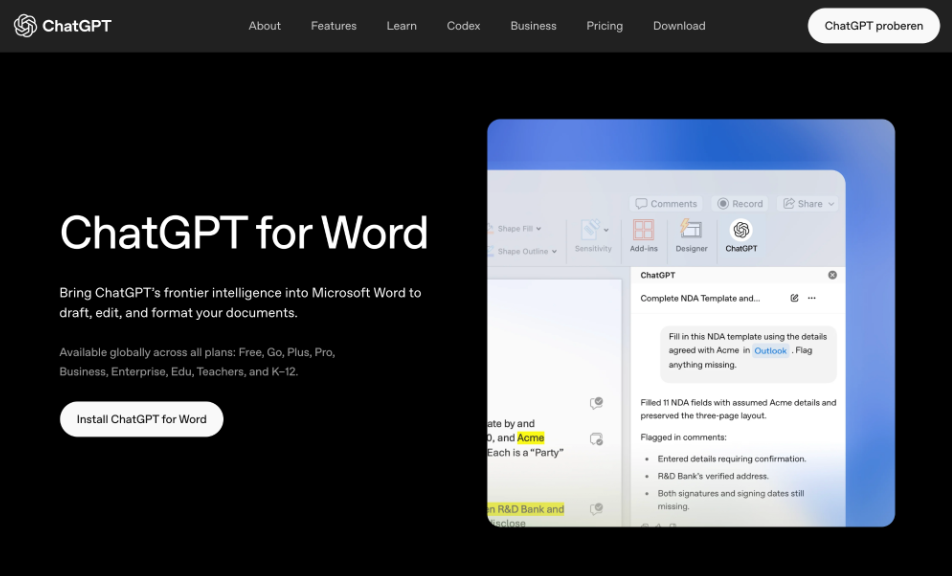Click the new chat edit icon
Viewport: 952px width, 576px height.
click(794, 298)
